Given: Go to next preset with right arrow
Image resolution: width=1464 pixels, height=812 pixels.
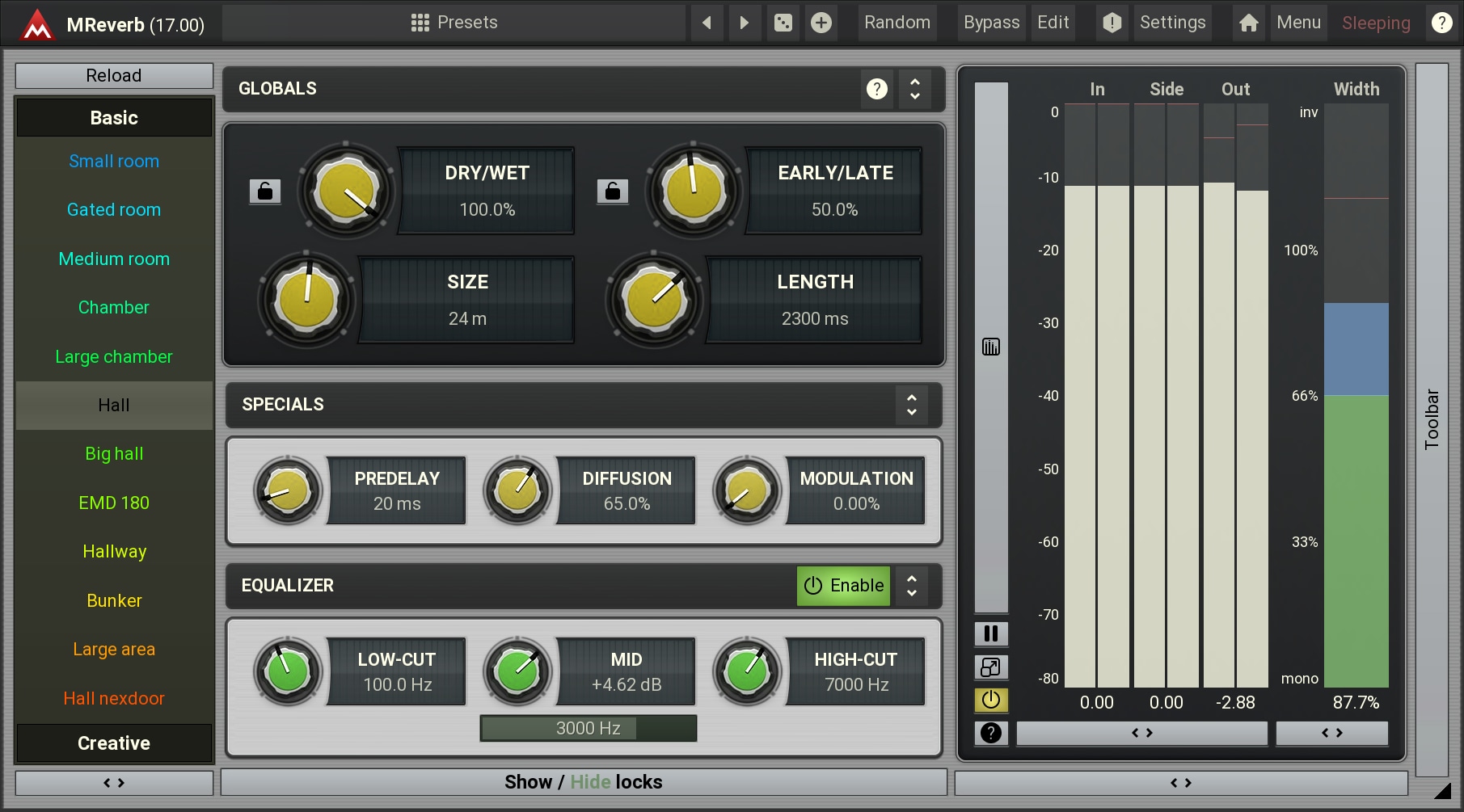Looking at the screenshot, I should tap(745, 23).
